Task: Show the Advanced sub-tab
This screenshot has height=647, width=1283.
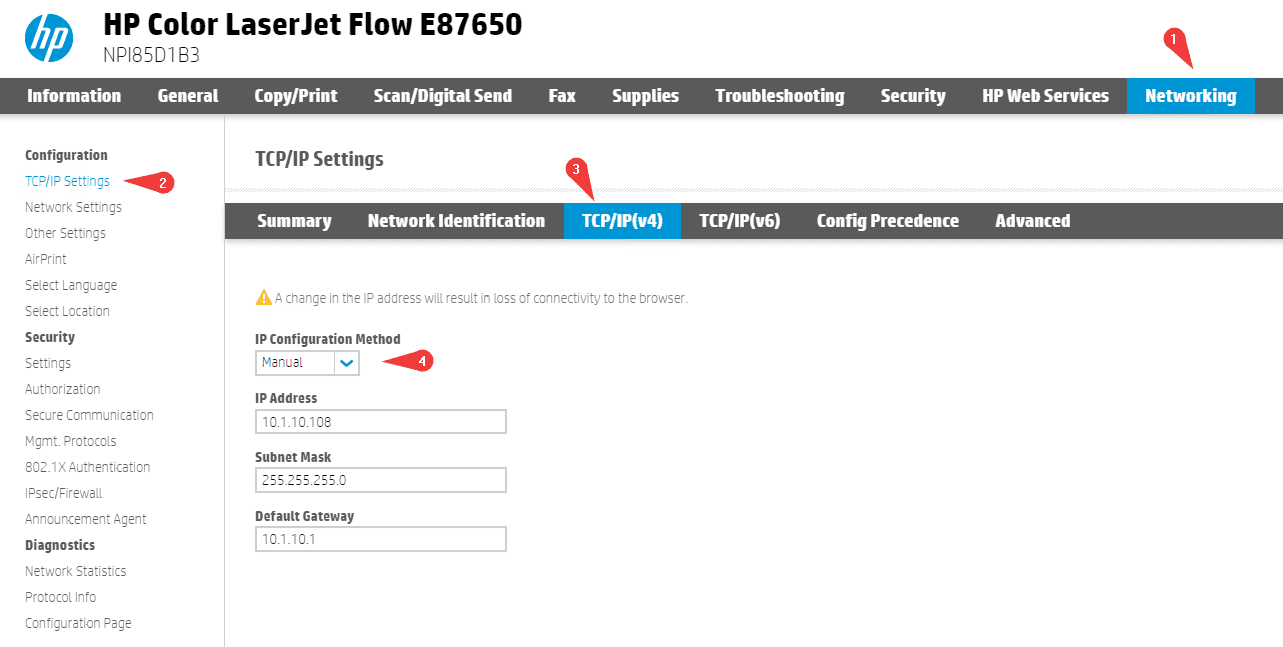Action: click(1032, 221)
